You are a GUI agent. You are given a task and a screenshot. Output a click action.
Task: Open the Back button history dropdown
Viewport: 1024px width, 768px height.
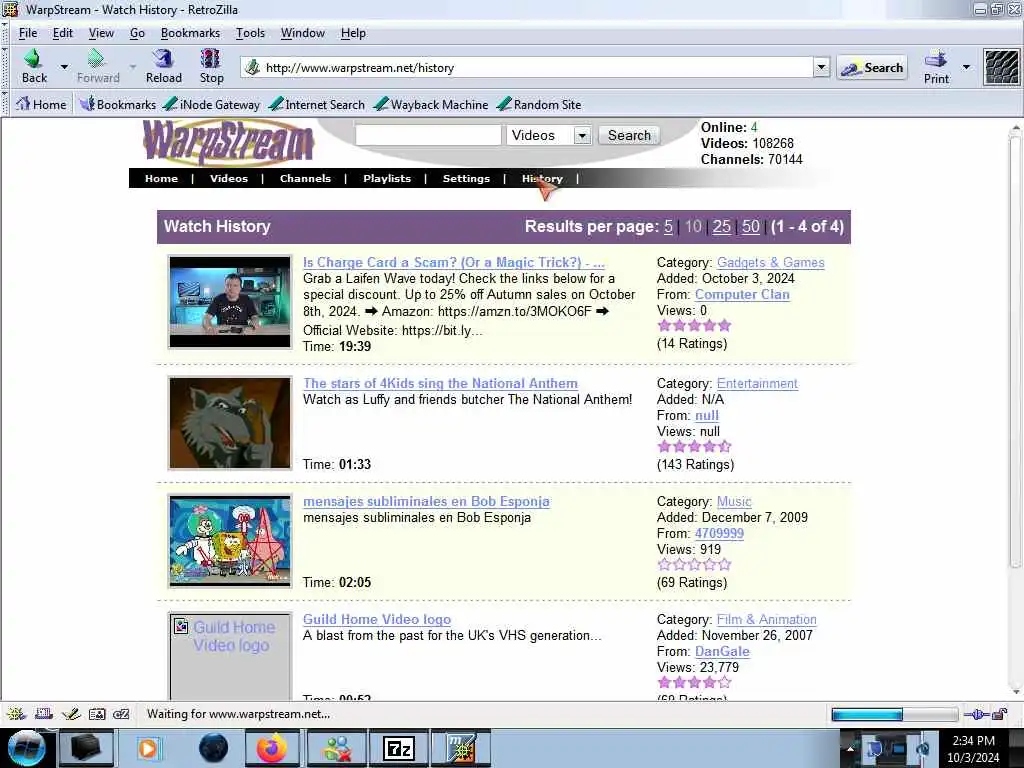tap(64, 67)
